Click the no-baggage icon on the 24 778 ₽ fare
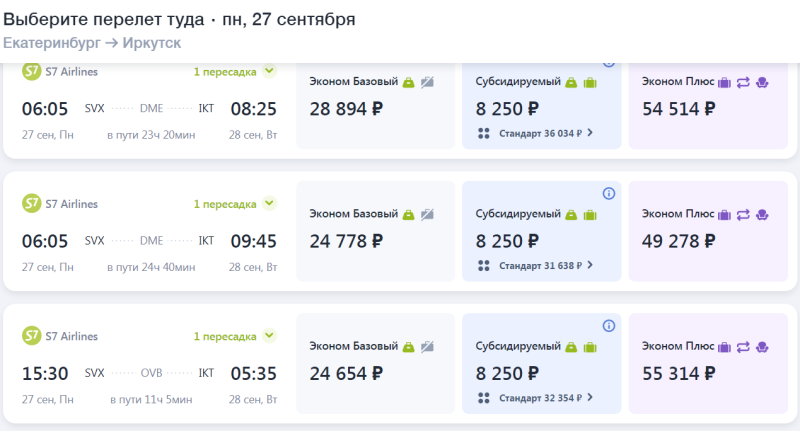 pyautogui.click(x=427, y=214)
